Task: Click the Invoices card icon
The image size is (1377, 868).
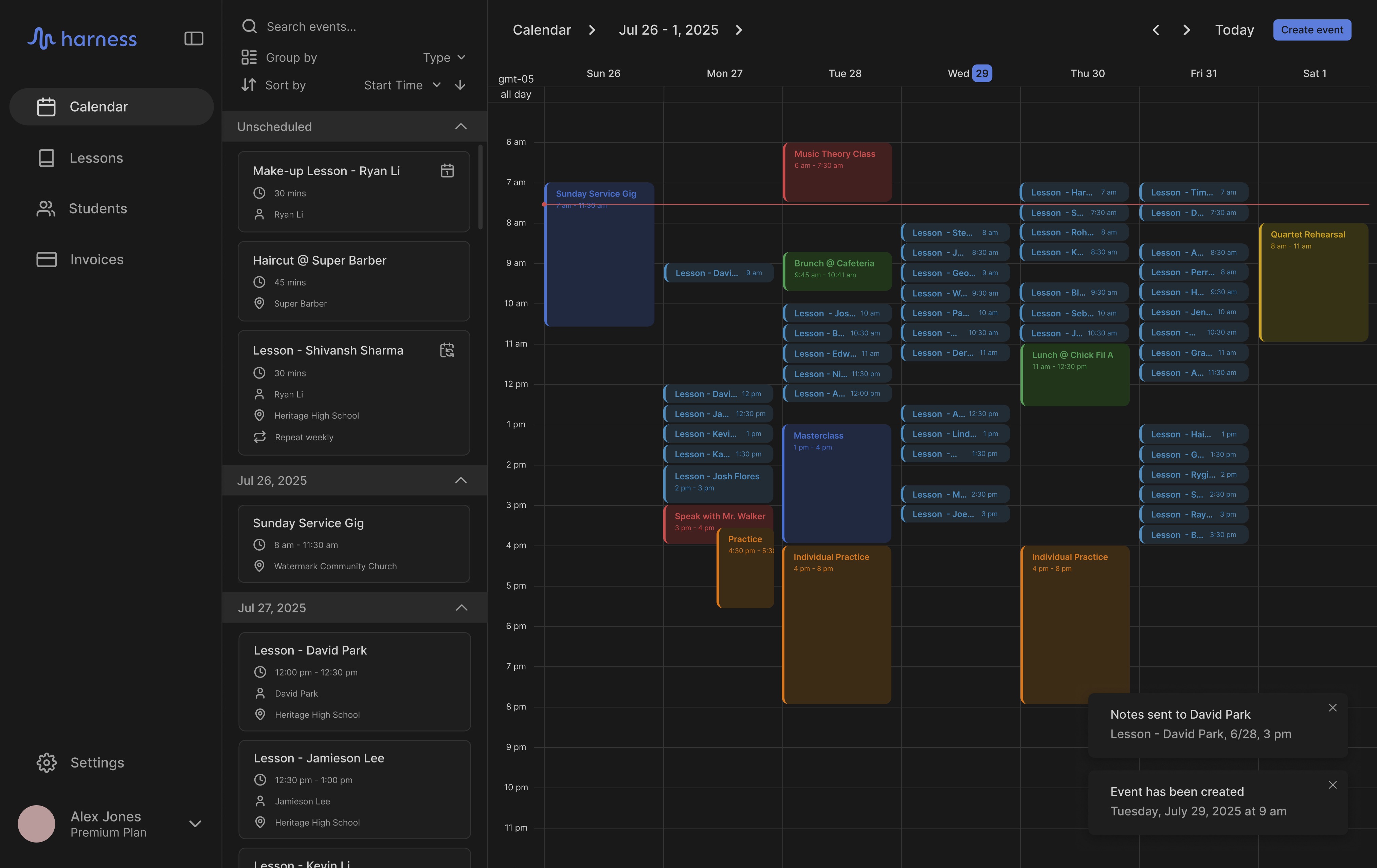Action: [46, 259]
